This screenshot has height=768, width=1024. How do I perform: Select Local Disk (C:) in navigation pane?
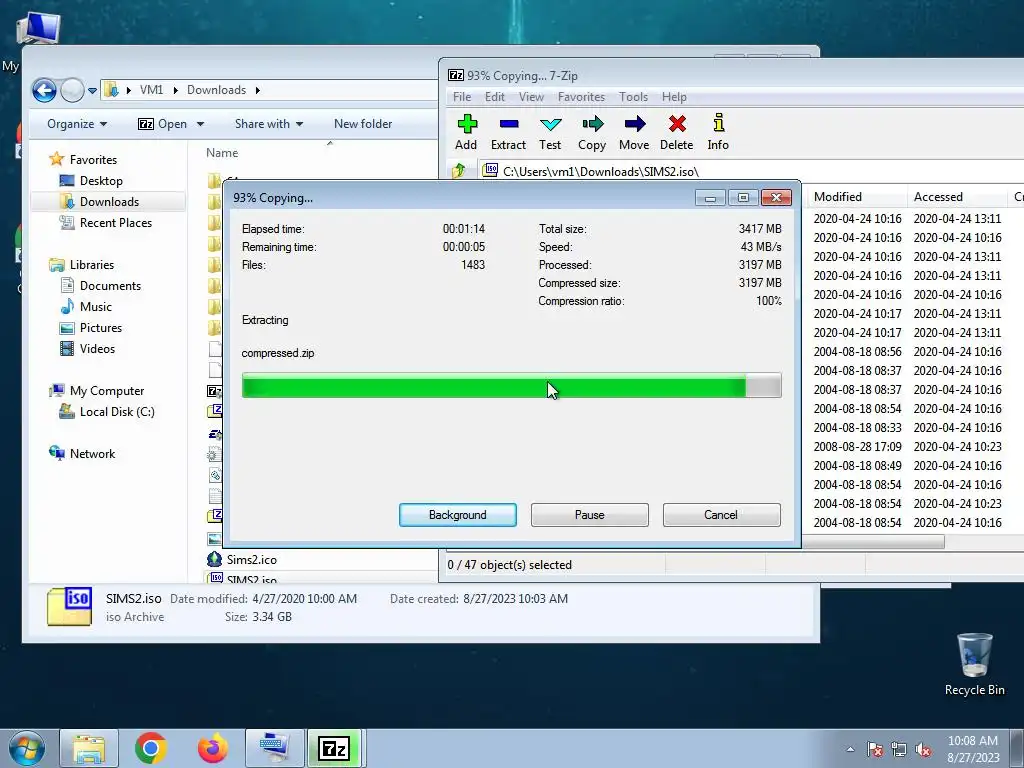pyautogui.click(x=117, y=411)
